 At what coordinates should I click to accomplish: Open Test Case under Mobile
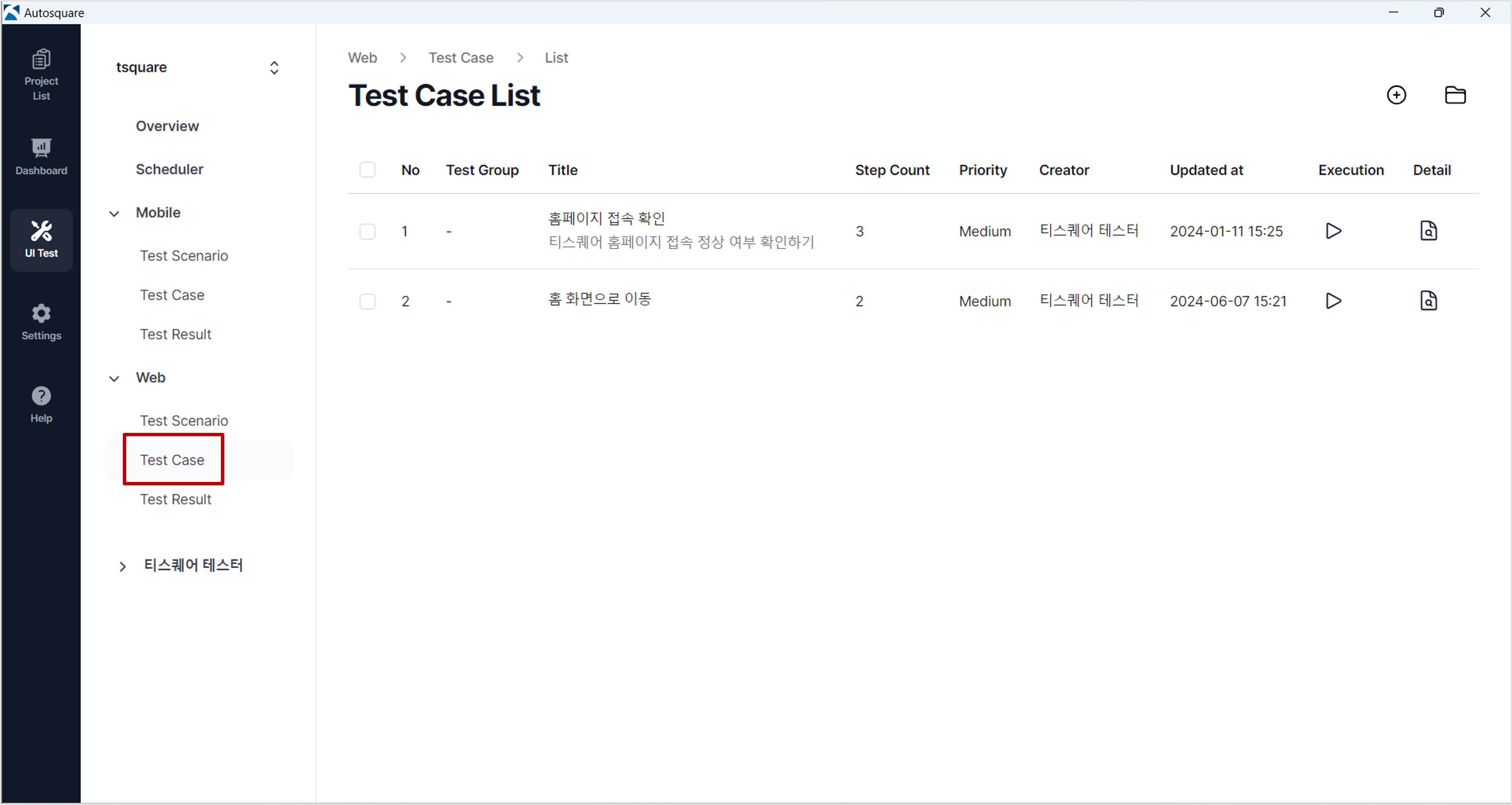[172, 295]
